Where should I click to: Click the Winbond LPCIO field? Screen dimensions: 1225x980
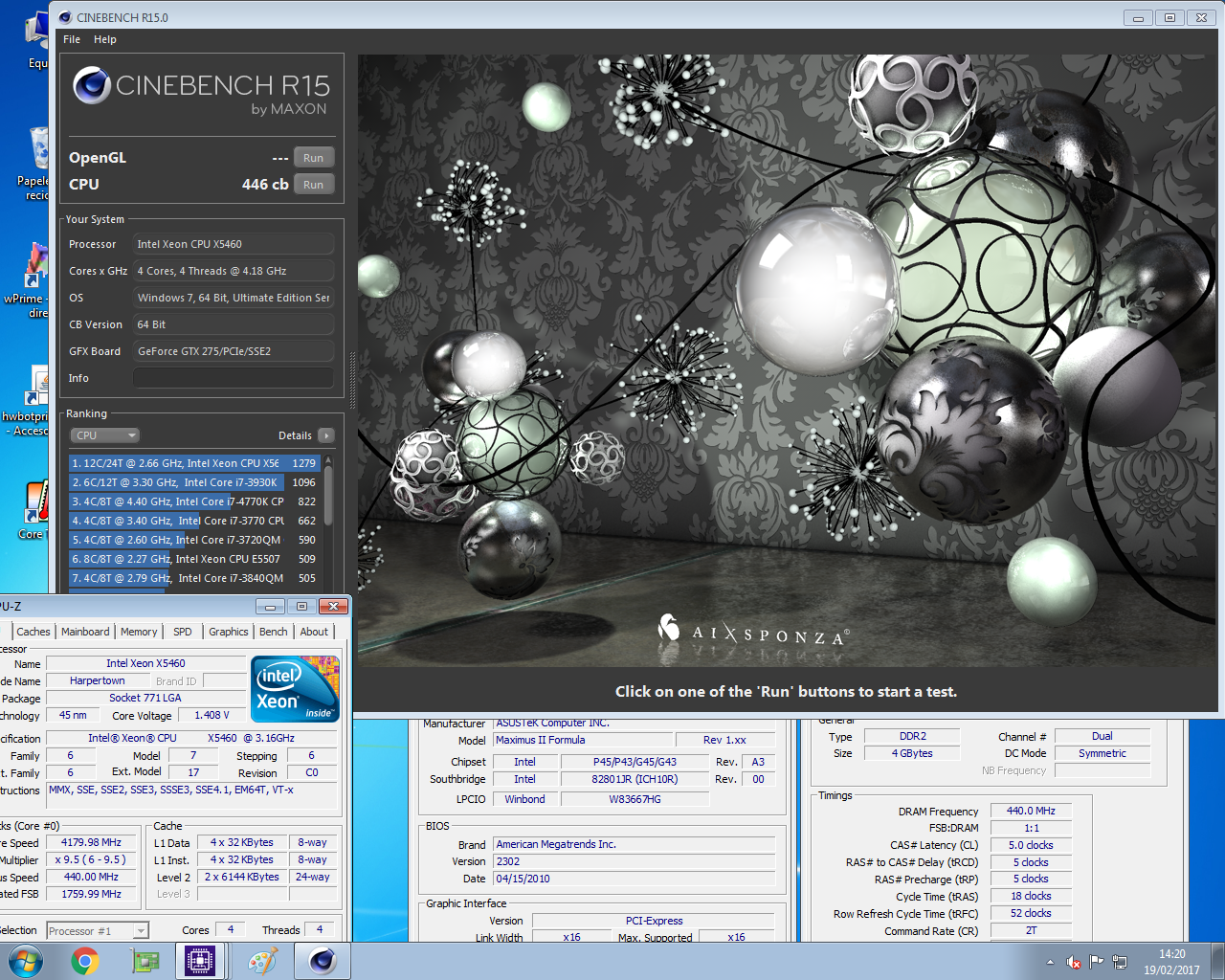click(x=524, y=799)
